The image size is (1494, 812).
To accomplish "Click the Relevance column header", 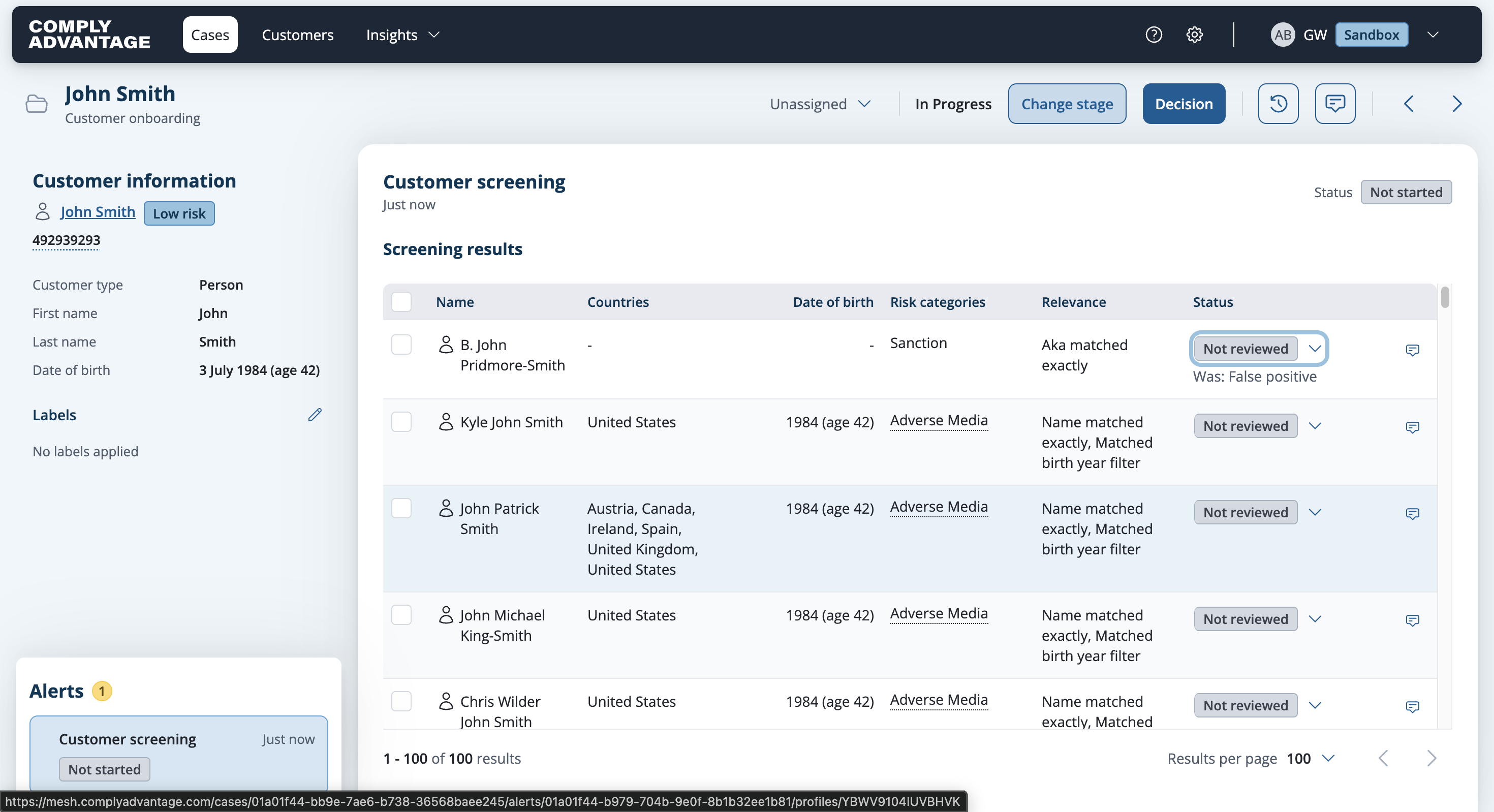I will point(1074,302).
